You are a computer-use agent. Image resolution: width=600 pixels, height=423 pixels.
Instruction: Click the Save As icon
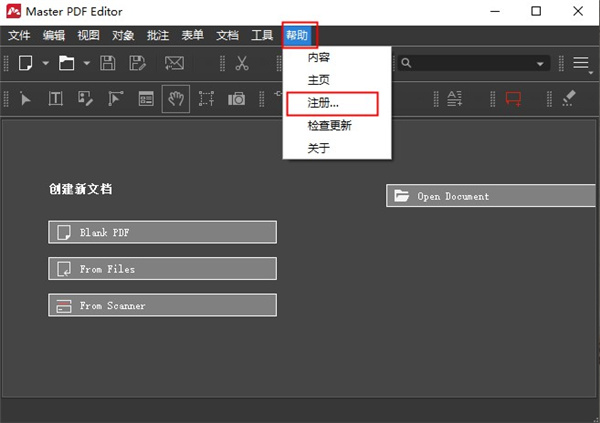point(137,63)
